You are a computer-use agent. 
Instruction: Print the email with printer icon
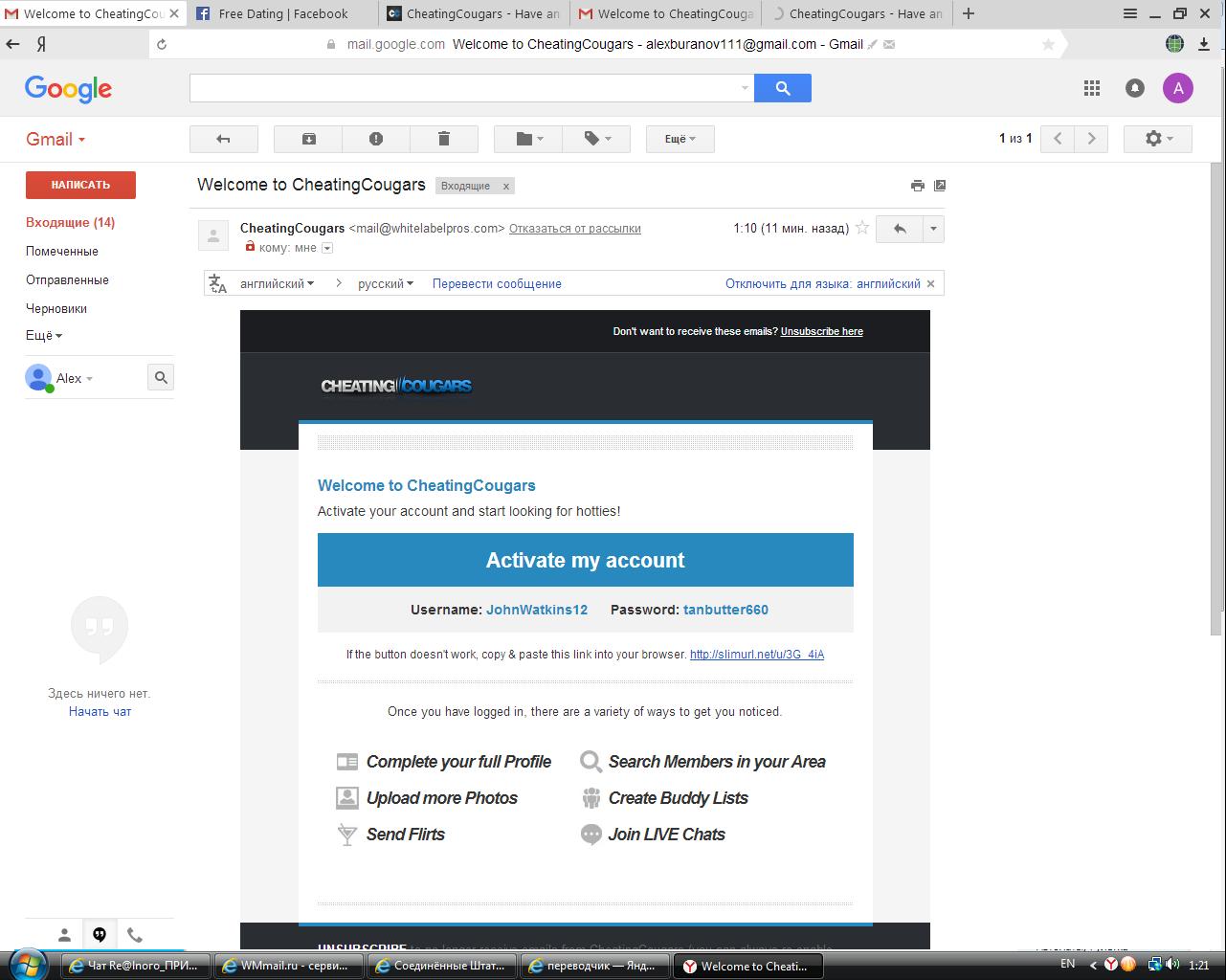(x=918, y=186)
